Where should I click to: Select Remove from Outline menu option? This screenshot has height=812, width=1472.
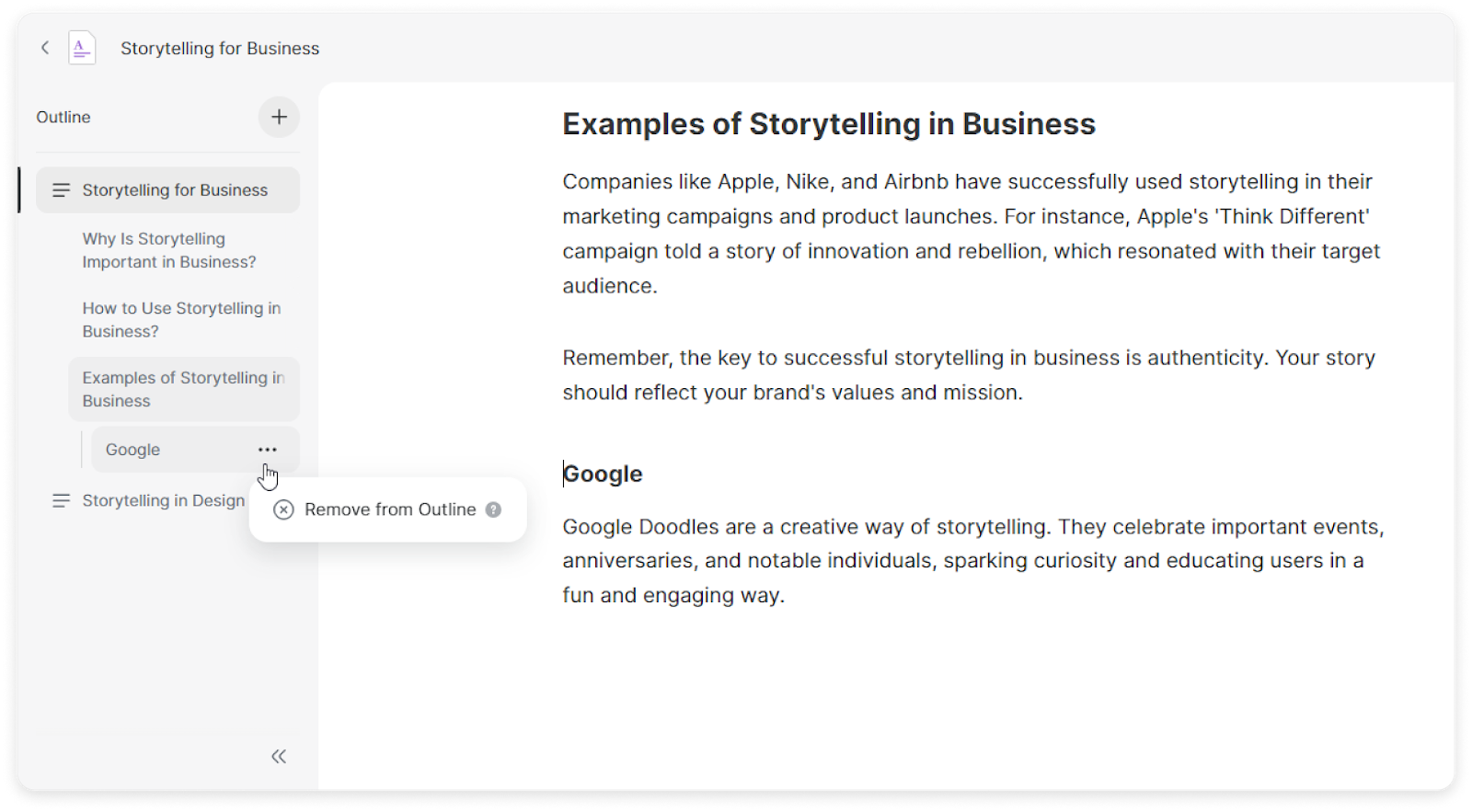coord(390,509)
